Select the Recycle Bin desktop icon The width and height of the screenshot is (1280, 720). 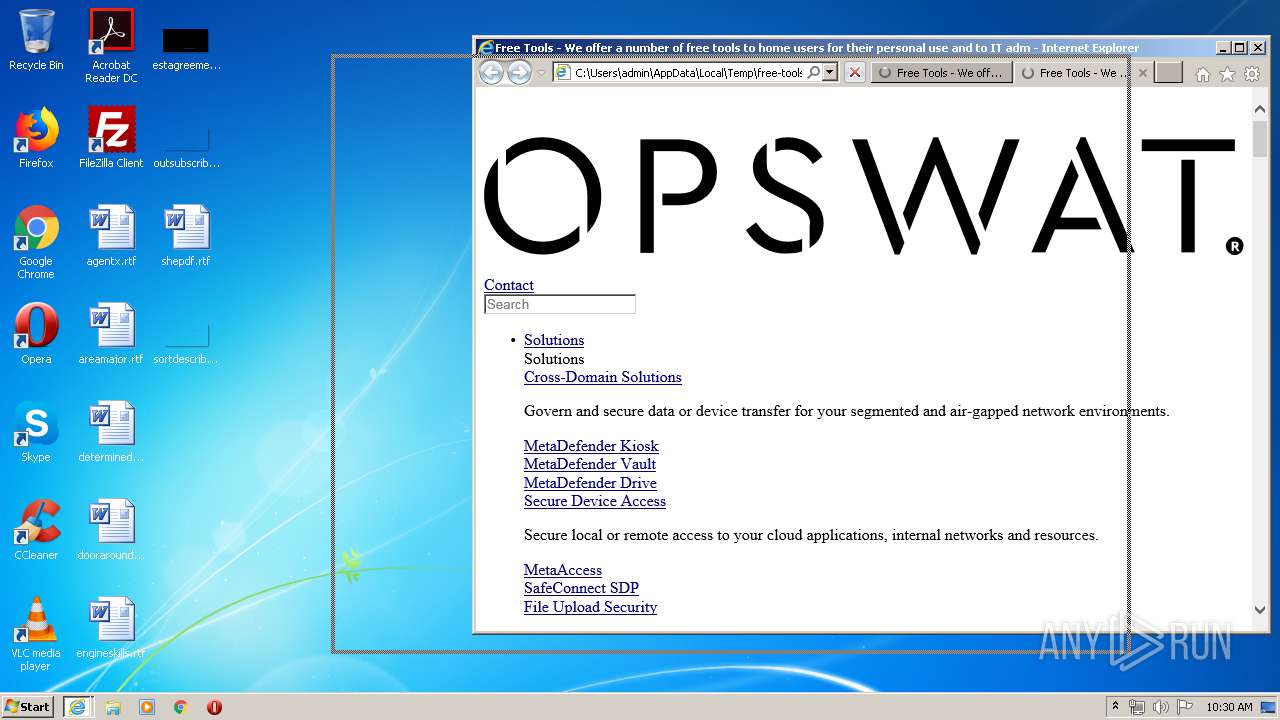[36, 40]
